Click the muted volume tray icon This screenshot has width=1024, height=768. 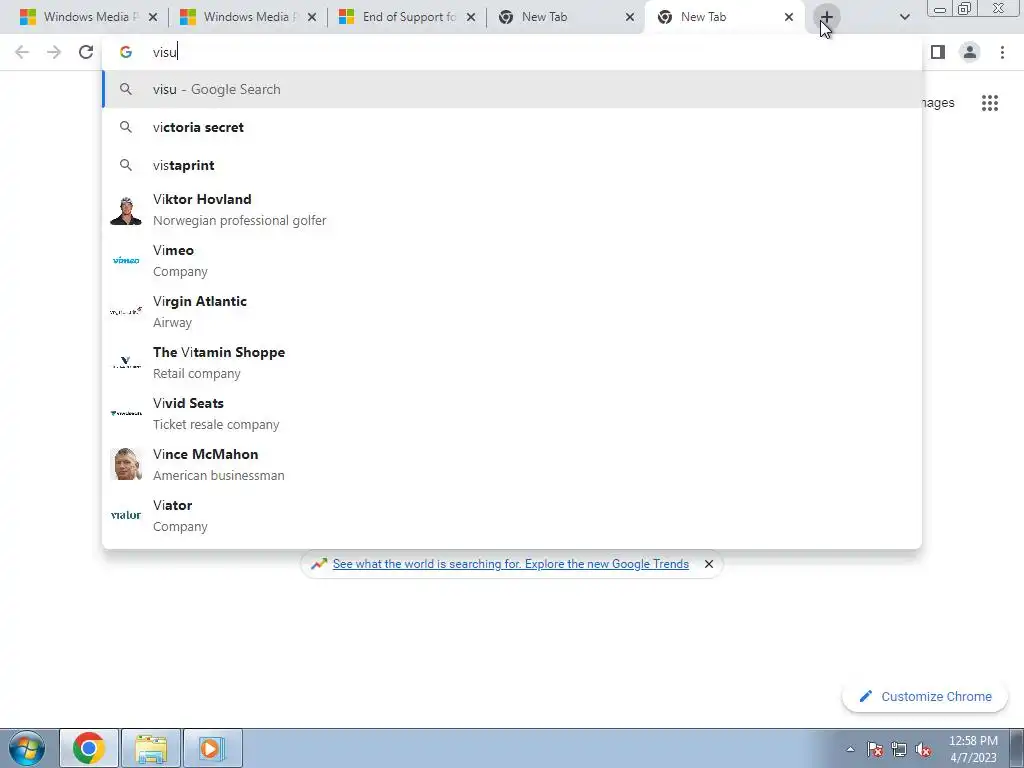[x=923, y=749]
